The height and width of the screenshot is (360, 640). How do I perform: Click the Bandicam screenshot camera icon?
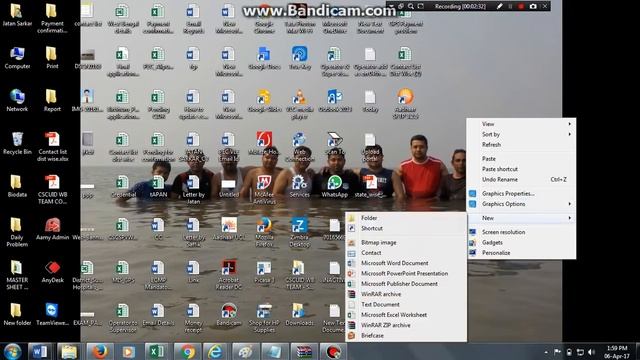533,6
